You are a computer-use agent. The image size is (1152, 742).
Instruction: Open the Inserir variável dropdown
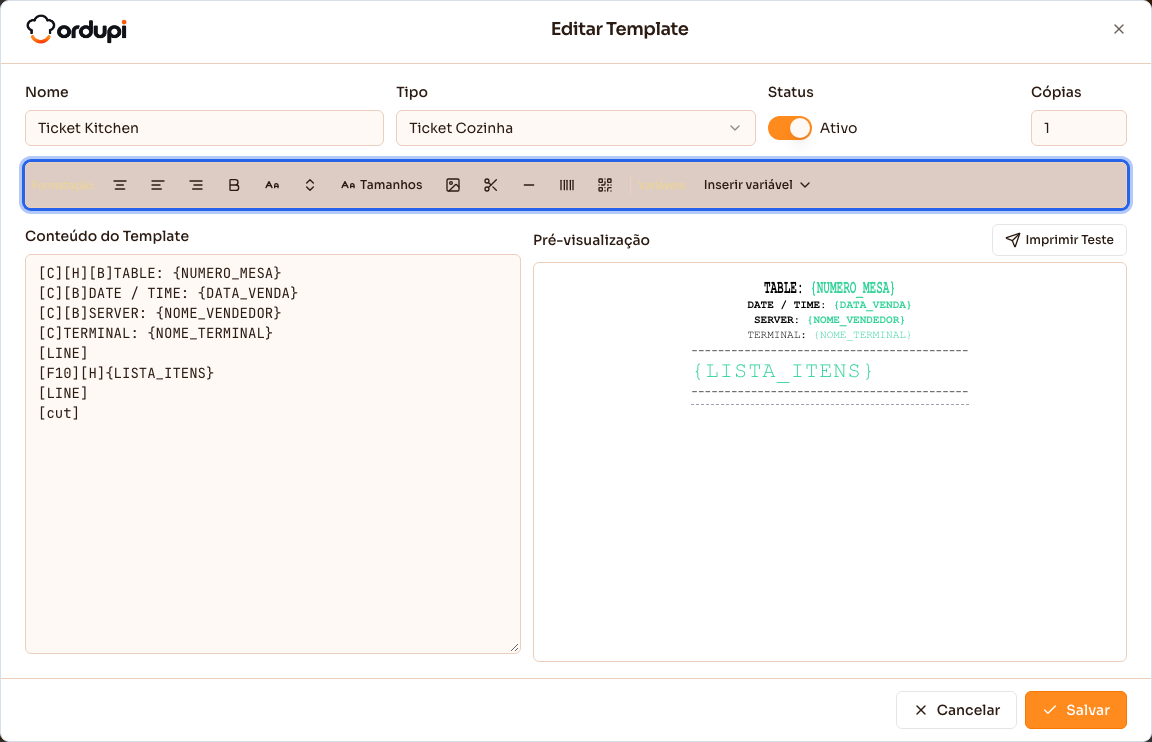pos(757,185)
